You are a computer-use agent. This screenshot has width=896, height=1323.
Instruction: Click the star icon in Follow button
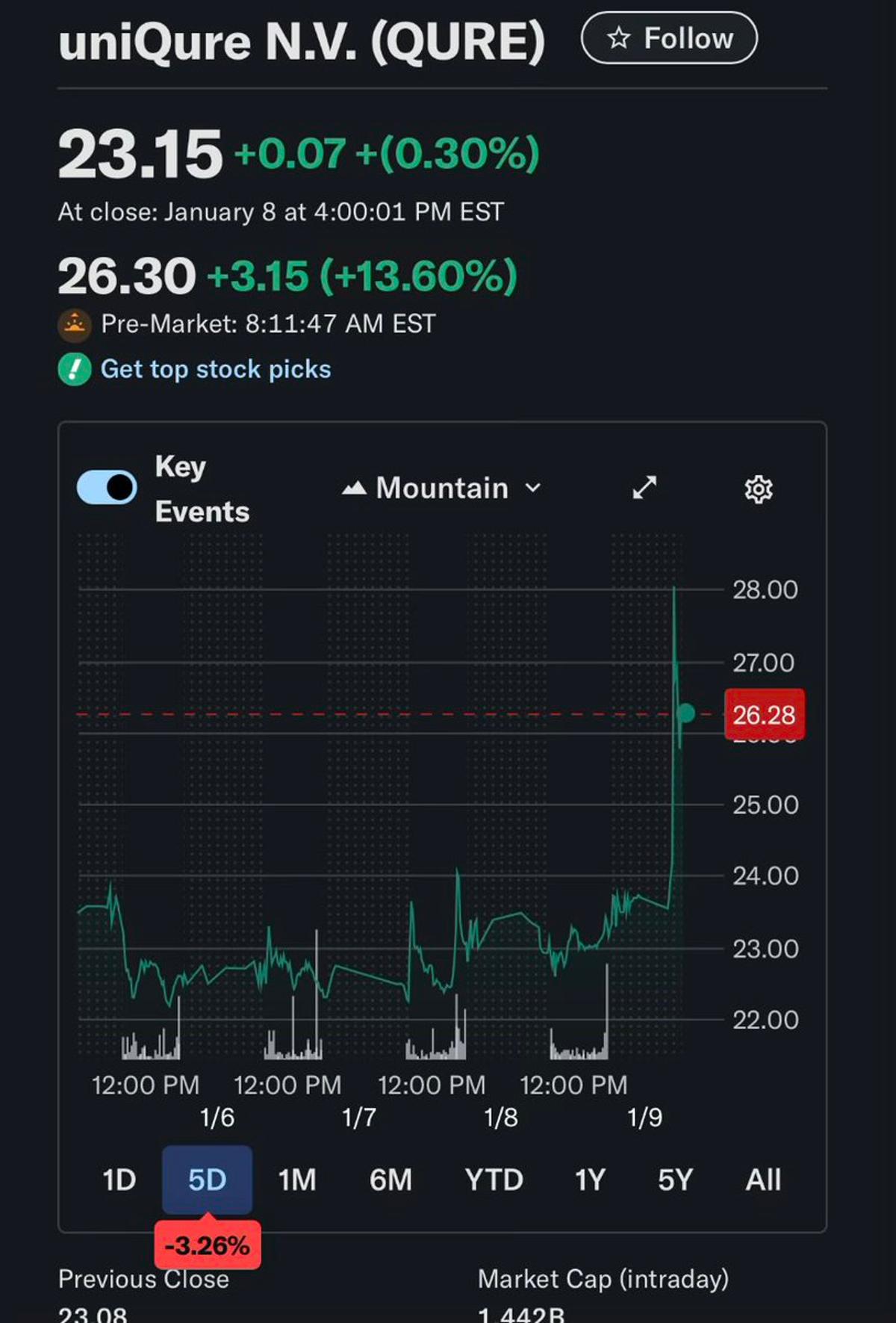click(x=618, y=38)
